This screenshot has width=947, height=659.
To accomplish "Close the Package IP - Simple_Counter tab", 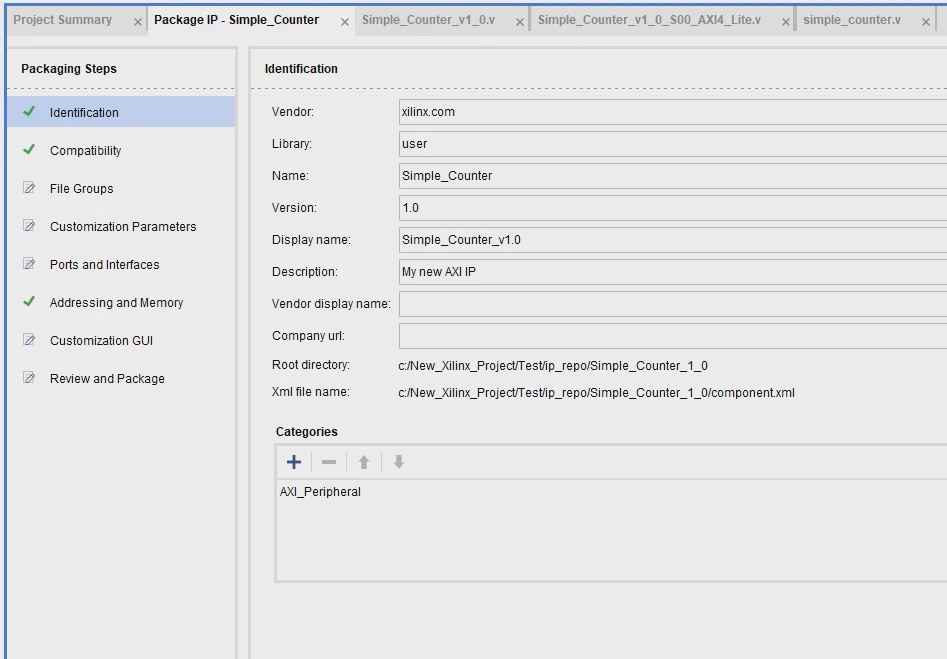I will [344, 22].
